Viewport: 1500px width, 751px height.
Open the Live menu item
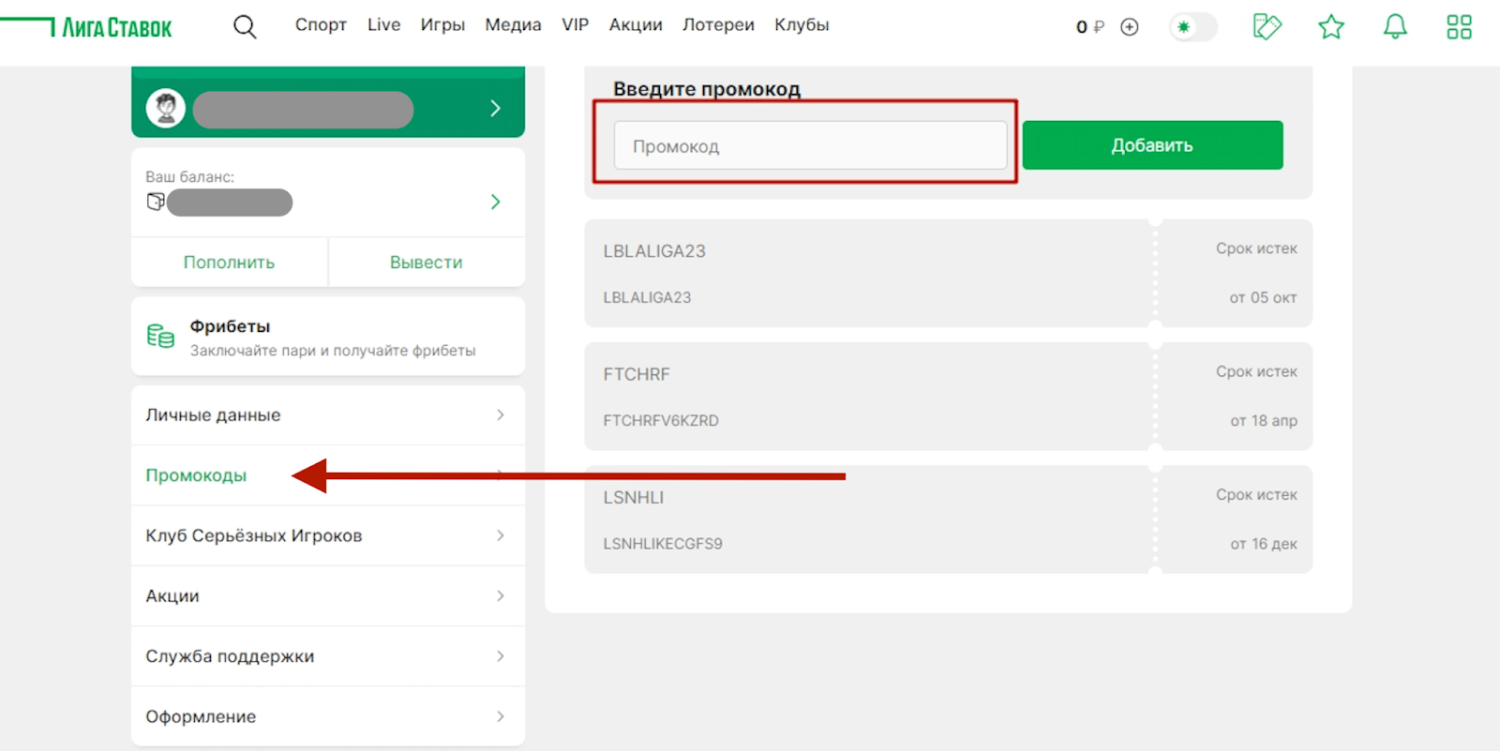coord(383,25)
